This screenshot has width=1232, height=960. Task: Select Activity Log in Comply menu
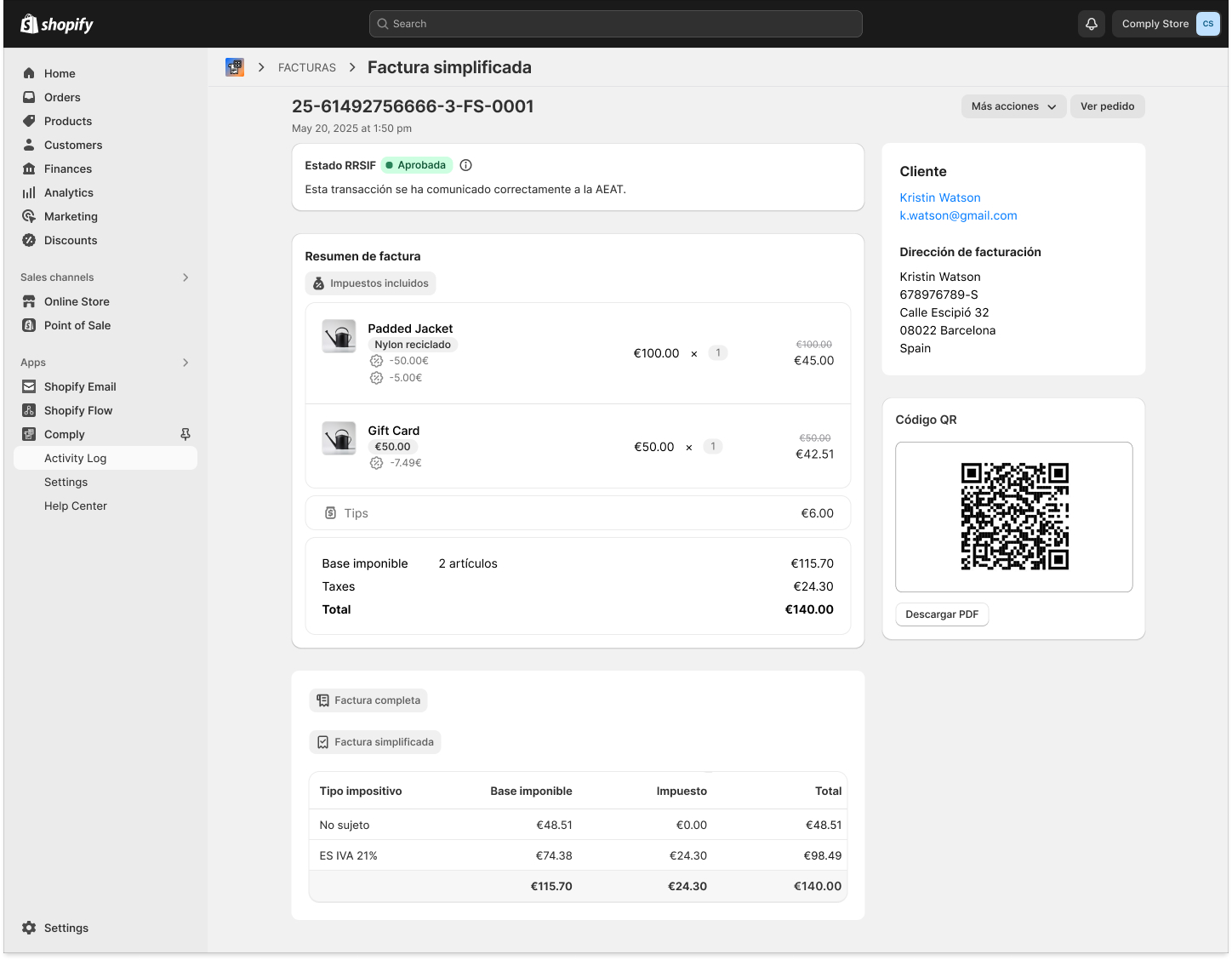coord(75,459)
